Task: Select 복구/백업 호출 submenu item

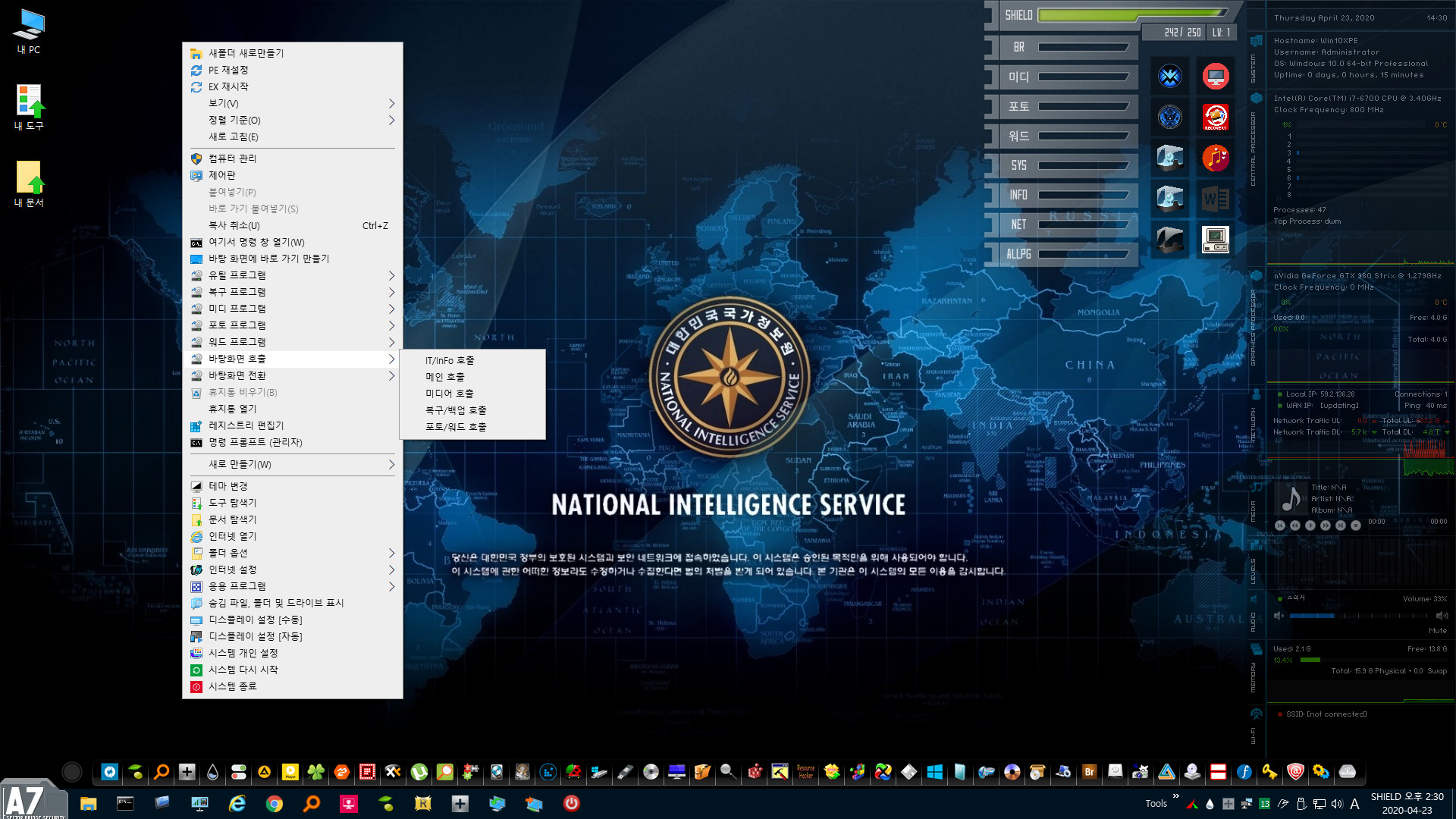Action: (x=472, y=410)
